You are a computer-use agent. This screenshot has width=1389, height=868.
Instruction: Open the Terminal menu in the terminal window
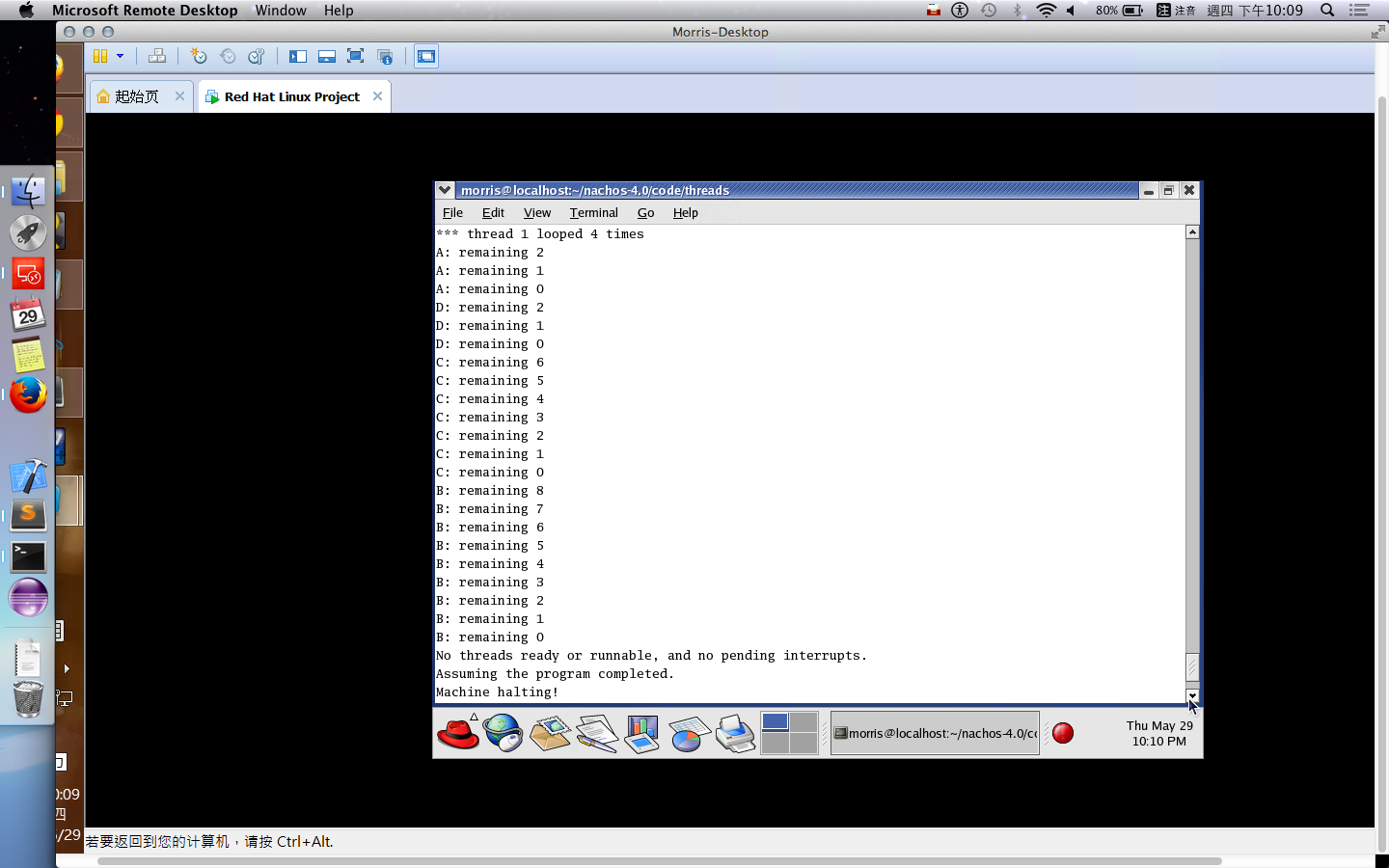(x=593, y=213)
